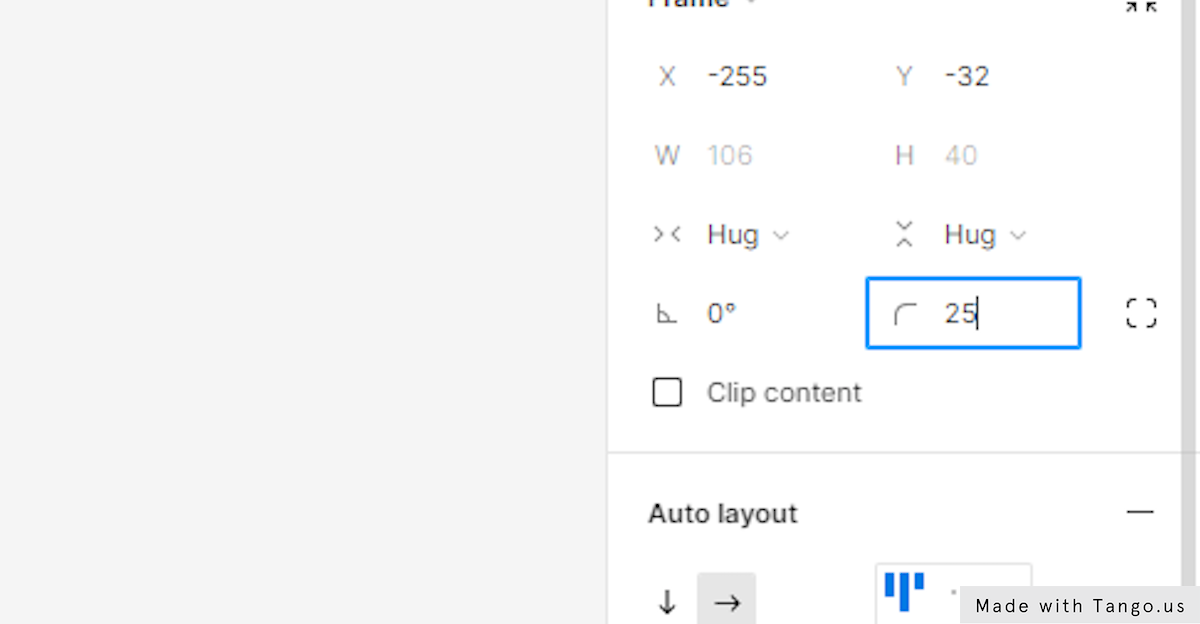
Task: Click the X position field
Action: click(752, 76)
